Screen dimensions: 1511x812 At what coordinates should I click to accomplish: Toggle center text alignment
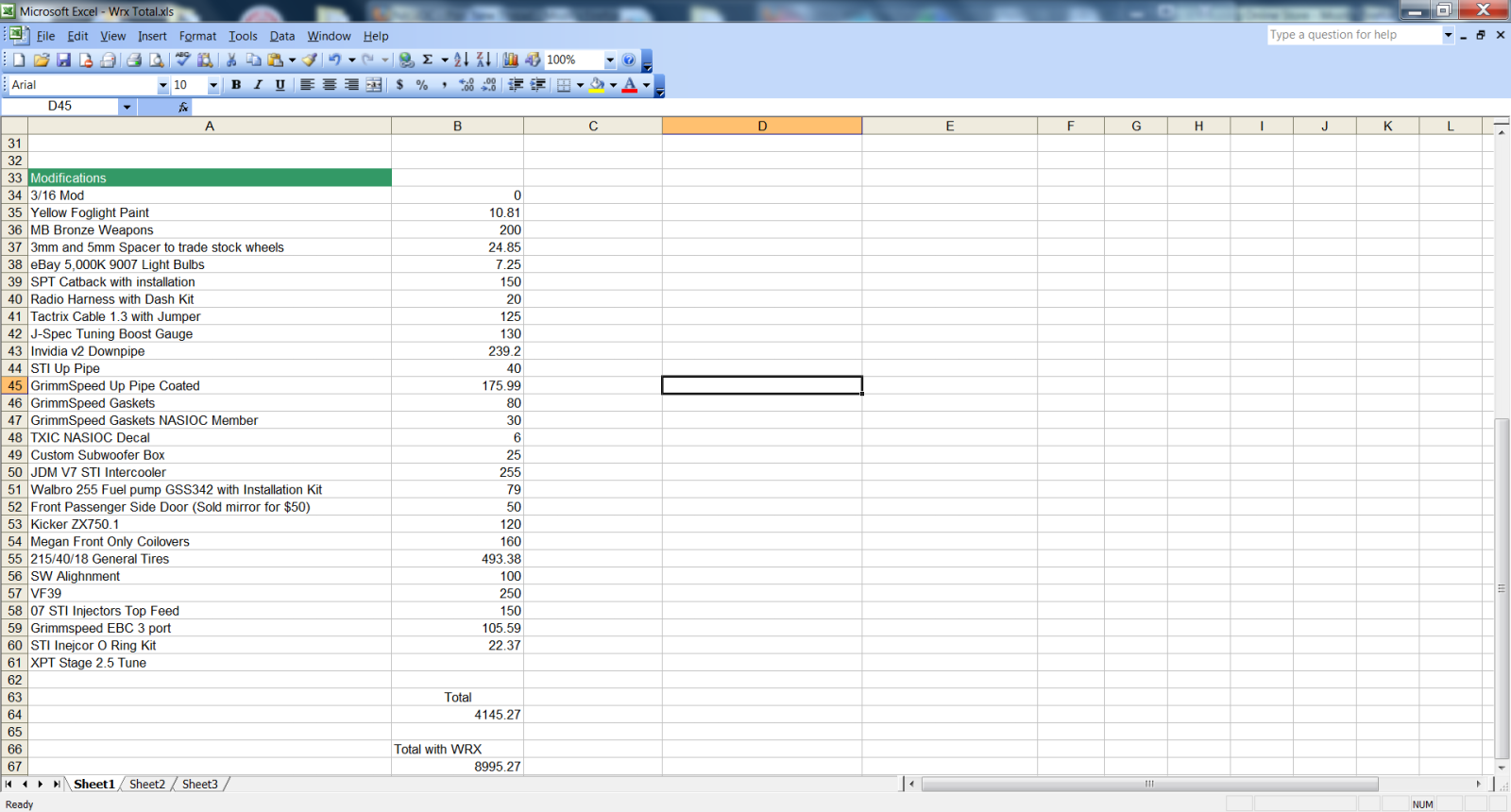coord(330,85)
